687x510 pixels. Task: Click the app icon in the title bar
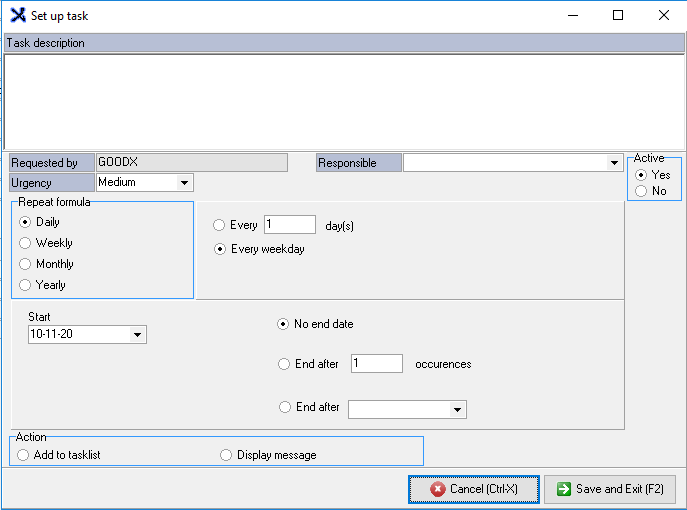coord(17,16)
